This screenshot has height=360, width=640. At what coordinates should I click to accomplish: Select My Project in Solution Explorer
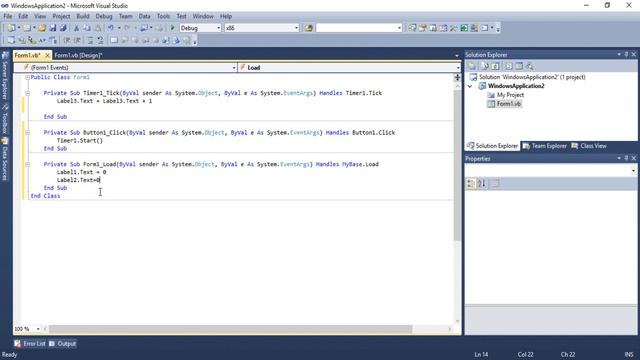tap(510, 95)
